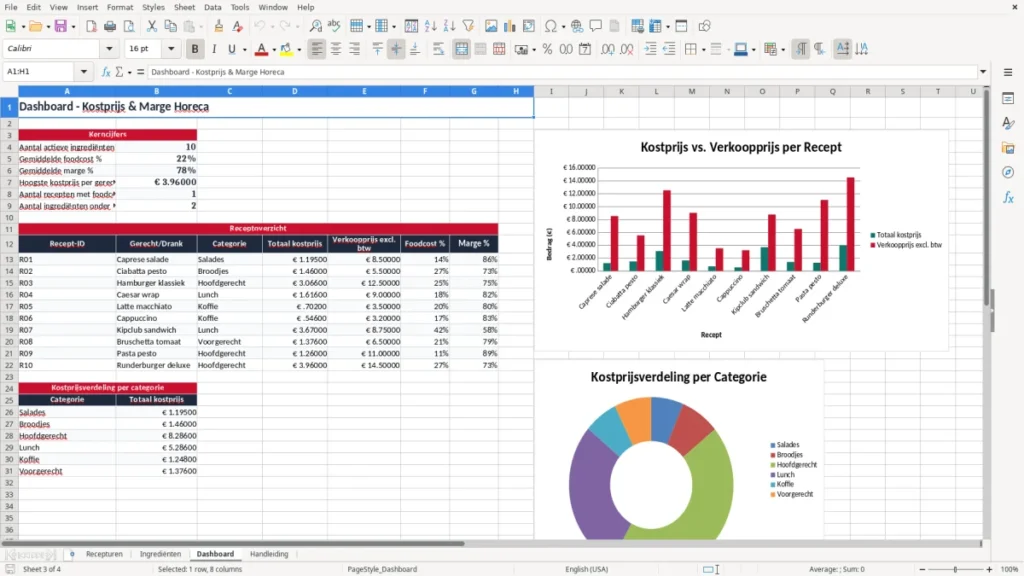Open the sidebar Gallery panel
The image size is (1024, 576).
coord(1008,148)
